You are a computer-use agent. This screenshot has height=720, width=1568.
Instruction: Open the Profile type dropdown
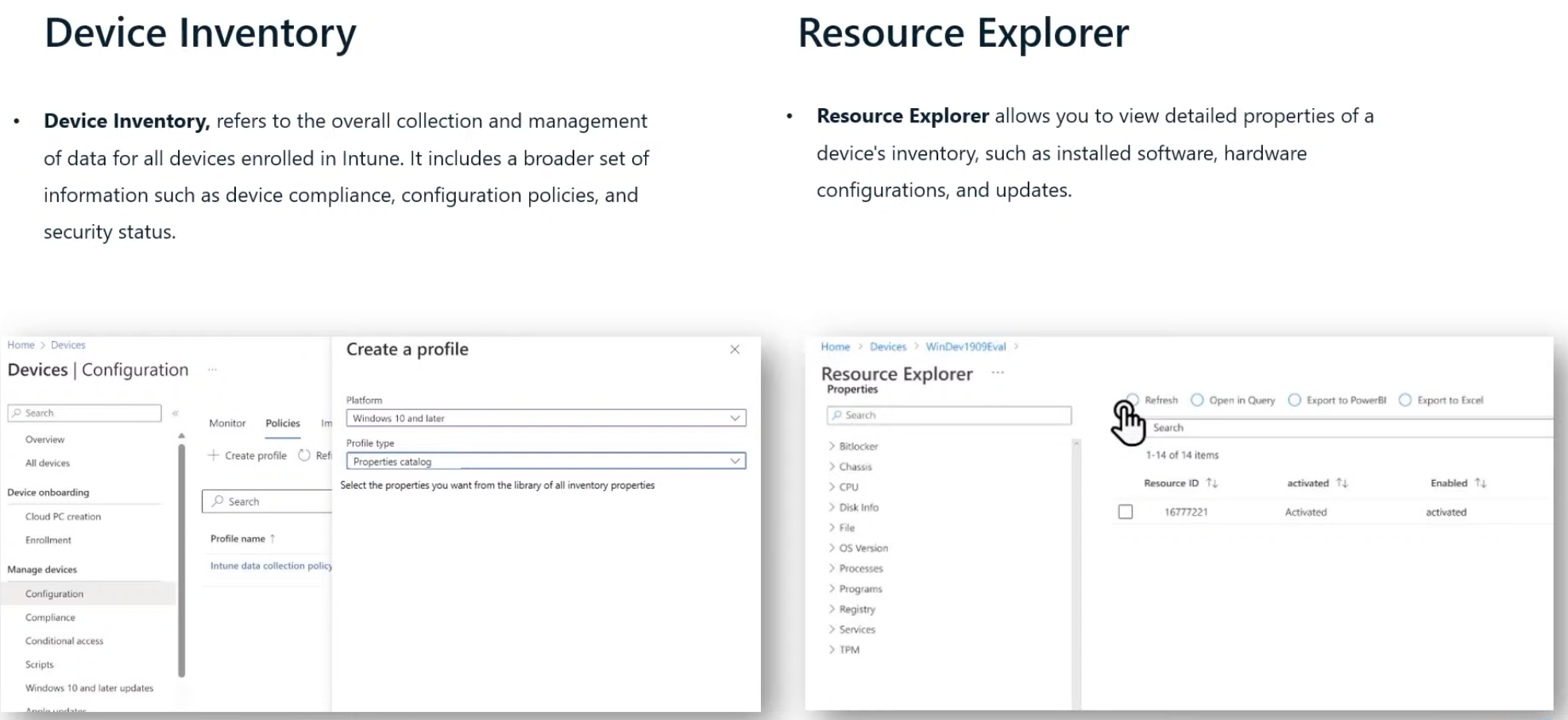[x=546, y=461]
